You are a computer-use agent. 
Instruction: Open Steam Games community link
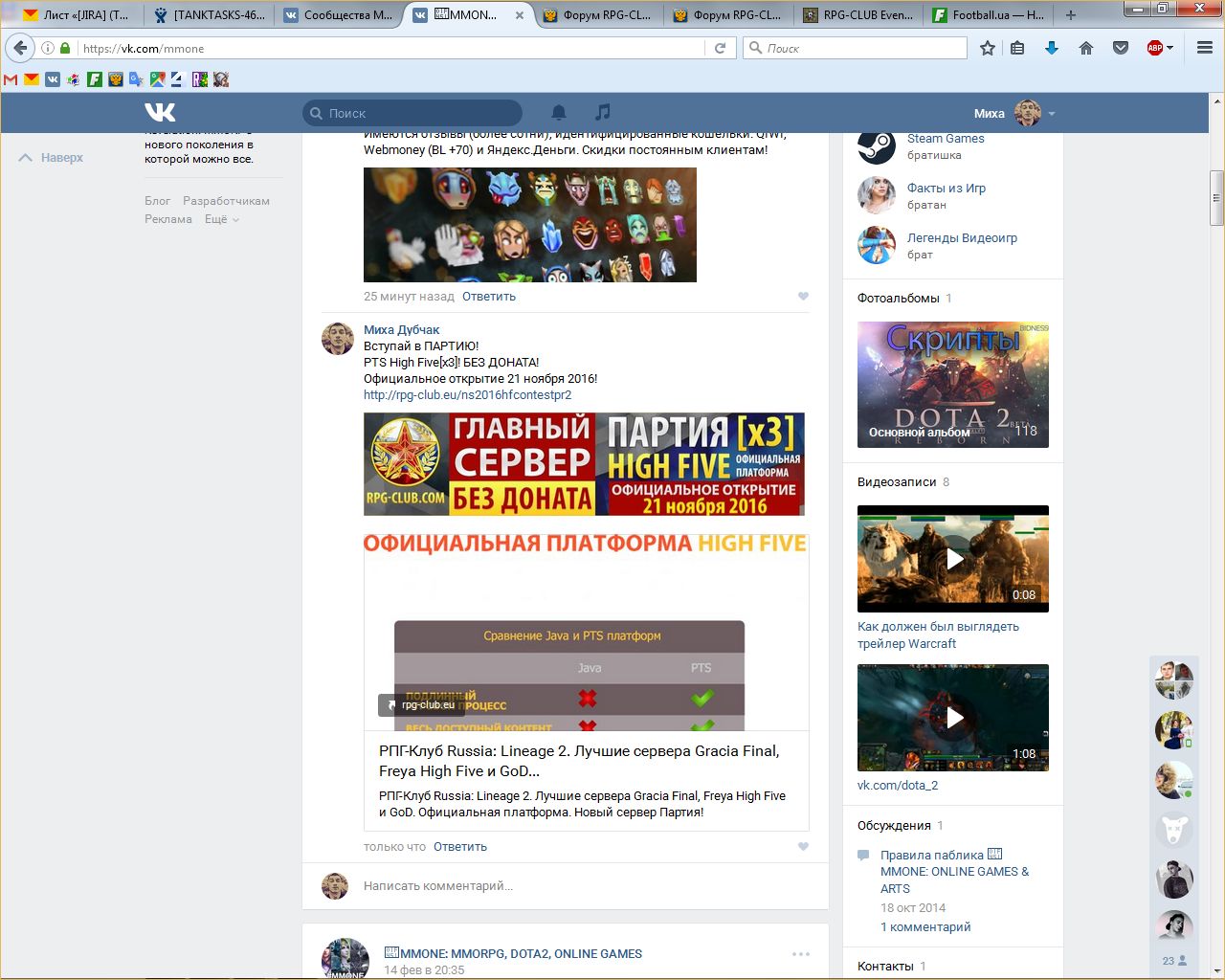click(946, 139)
